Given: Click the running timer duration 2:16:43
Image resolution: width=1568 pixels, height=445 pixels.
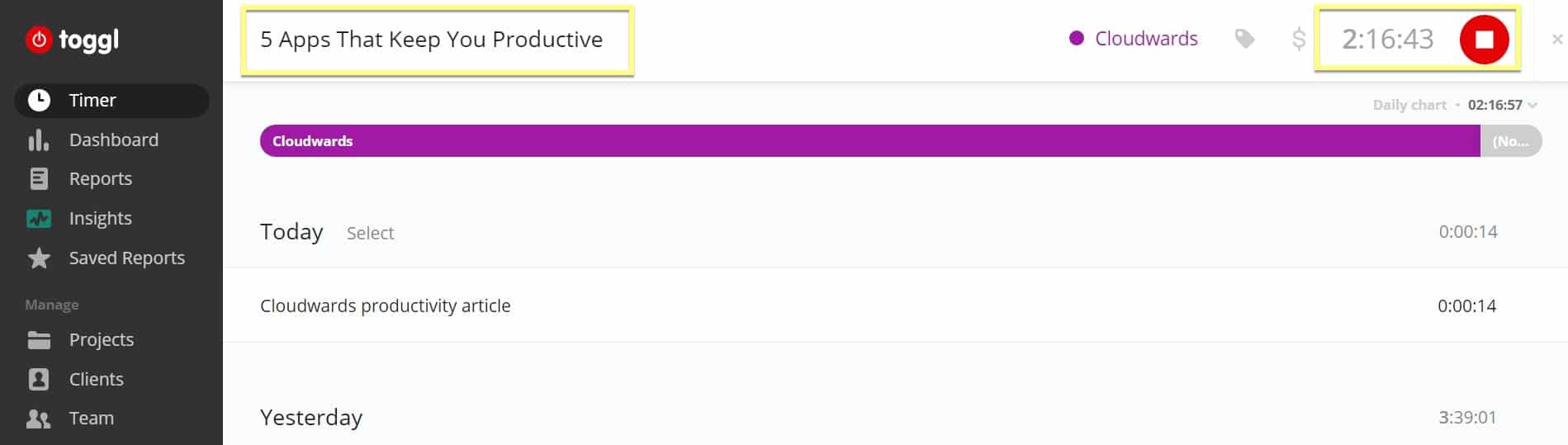Looking at the screenshot, I should (1387, 39).
